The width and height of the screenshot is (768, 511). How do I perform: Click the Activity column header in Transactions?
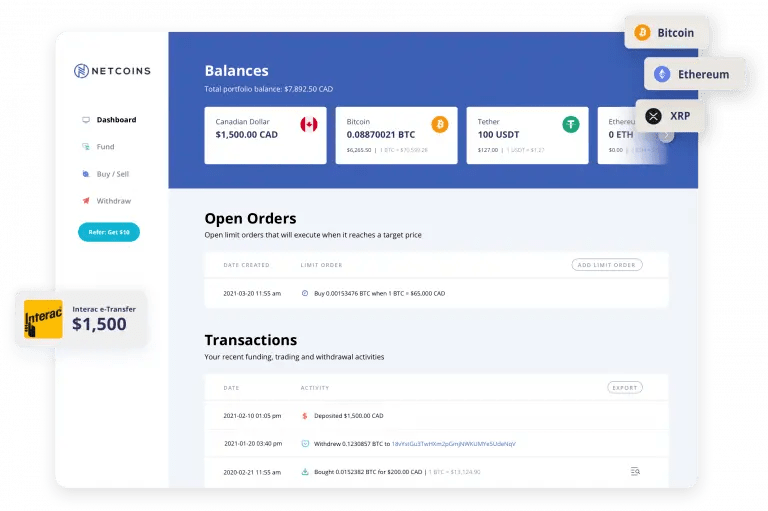tap(315, 388)
